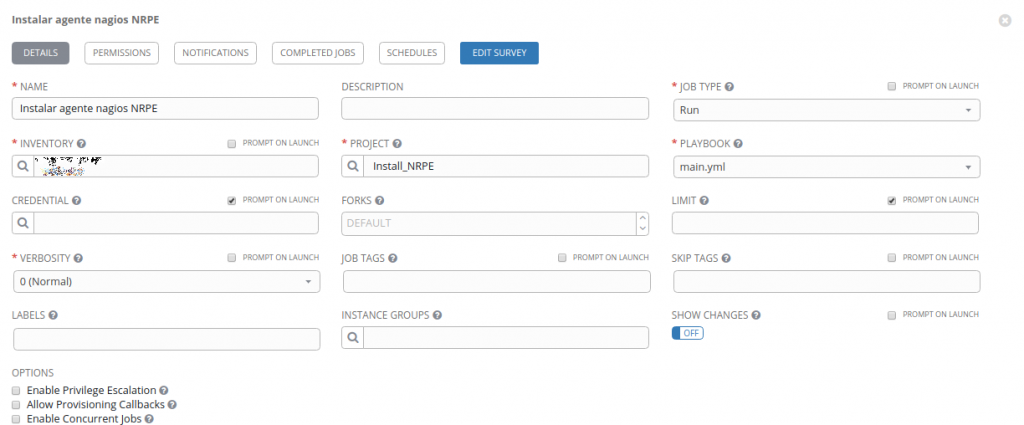The width and height of the screenshot is (1024, 425).
Task: Click the Inventory text field
Action: 176,166
